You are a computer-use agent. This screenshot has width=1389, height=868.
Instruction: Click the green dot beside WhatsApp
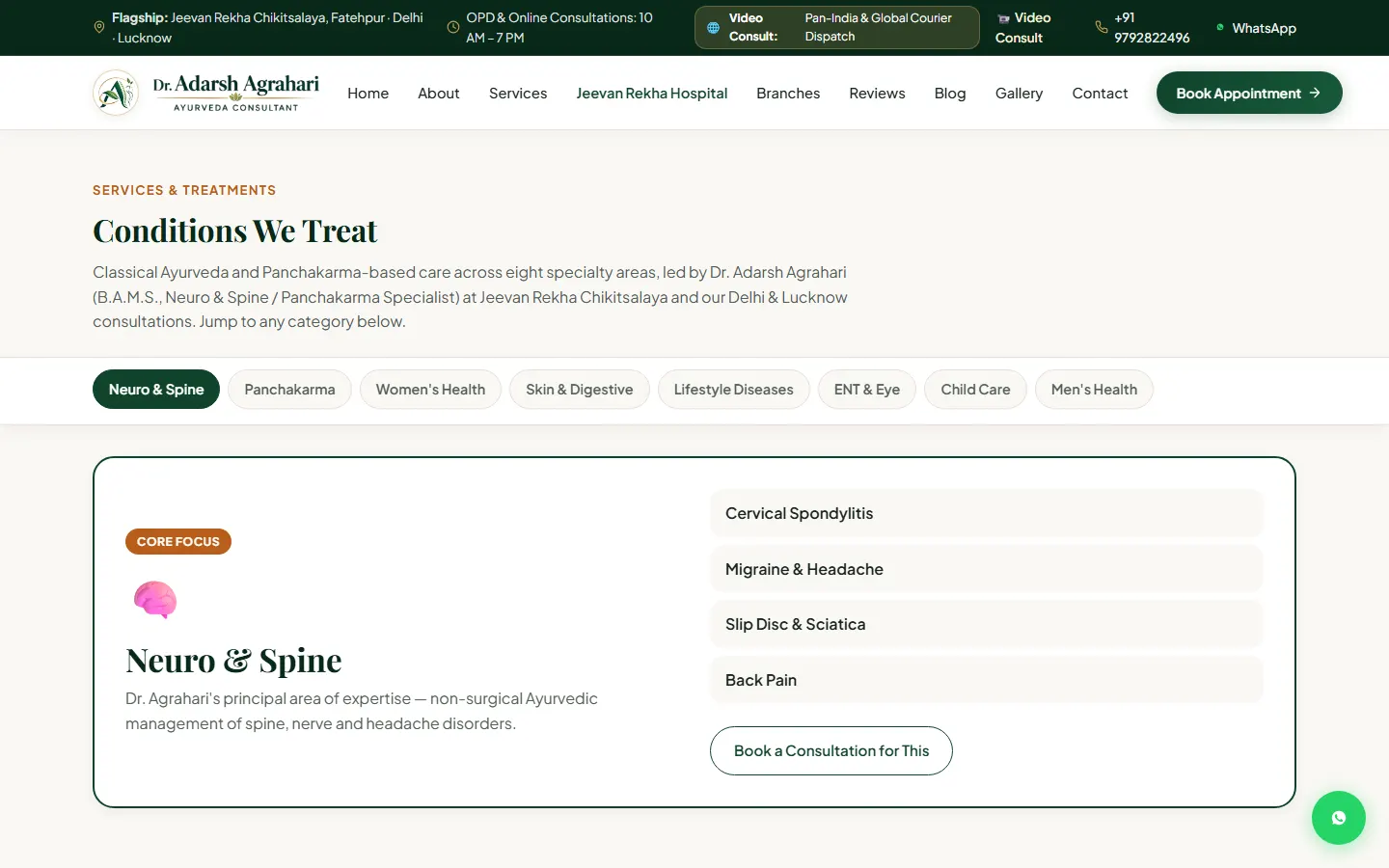[1220, 27]
